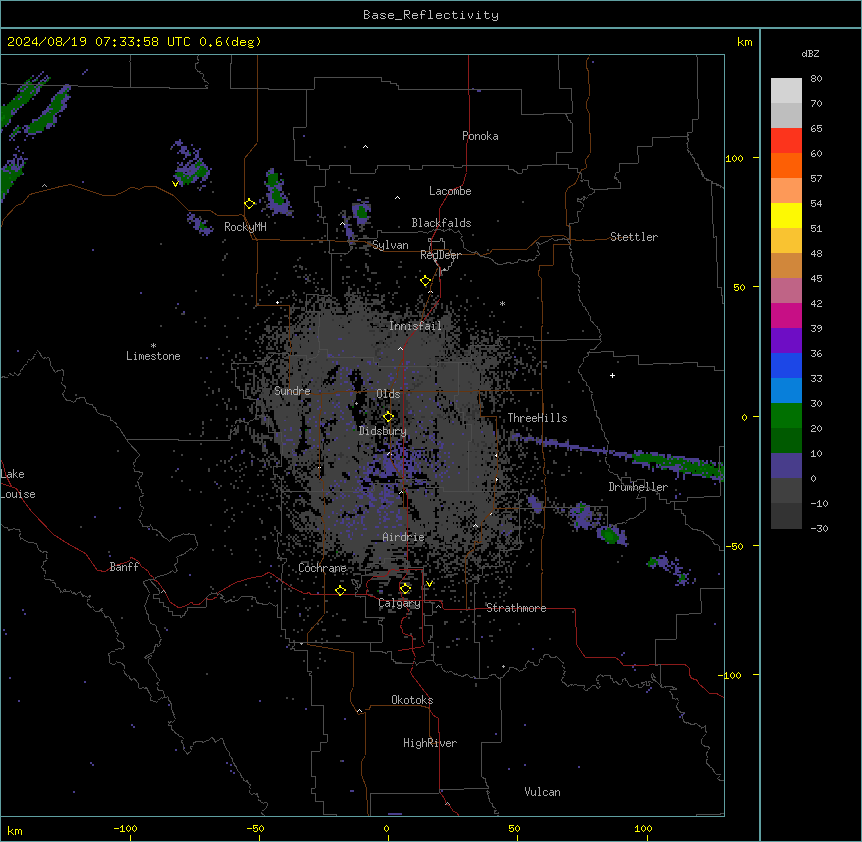862x842 pixels.
Task: Click the Strathmore city label
Action: (516, 608)
